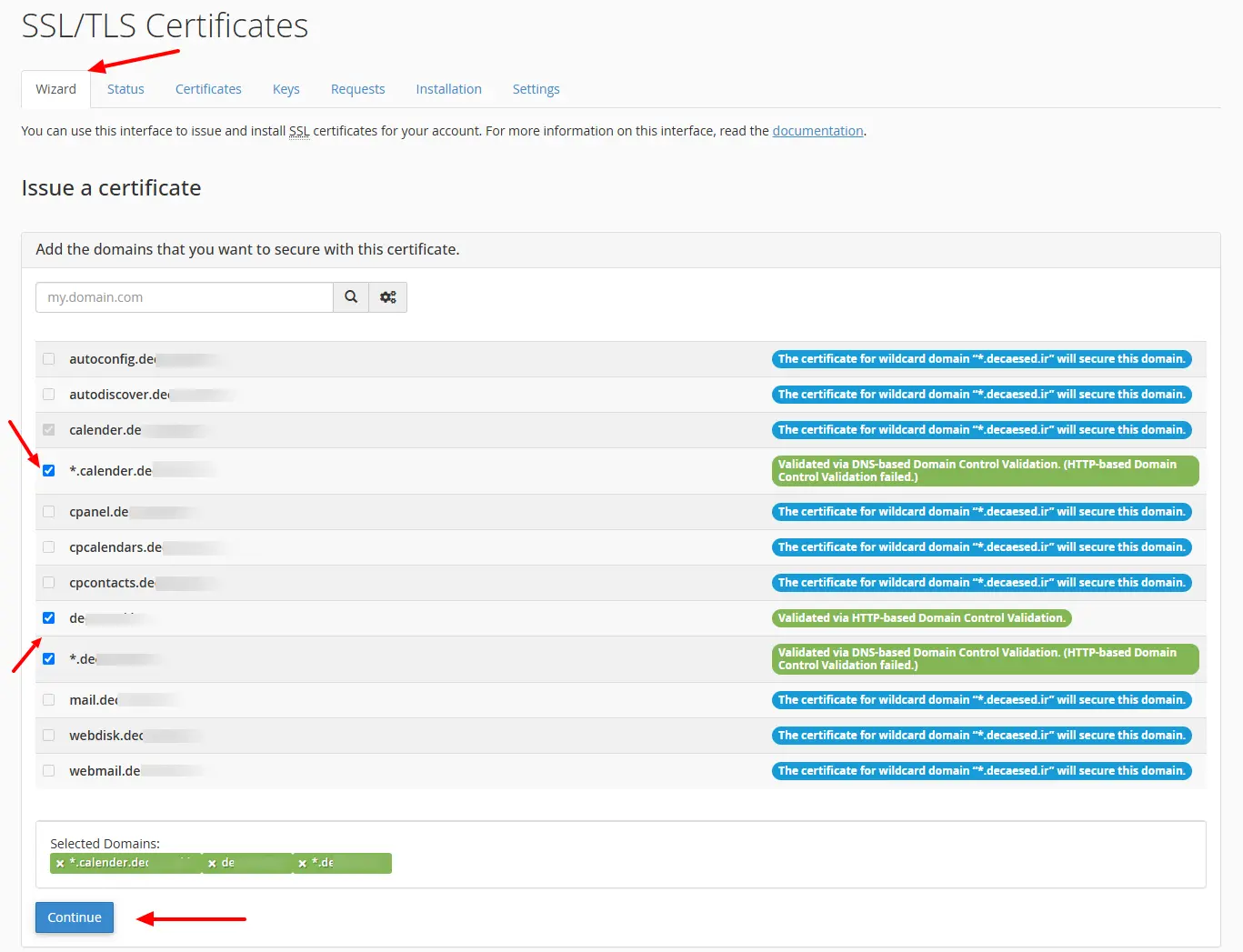Open the Installation tab

point(449,89)
